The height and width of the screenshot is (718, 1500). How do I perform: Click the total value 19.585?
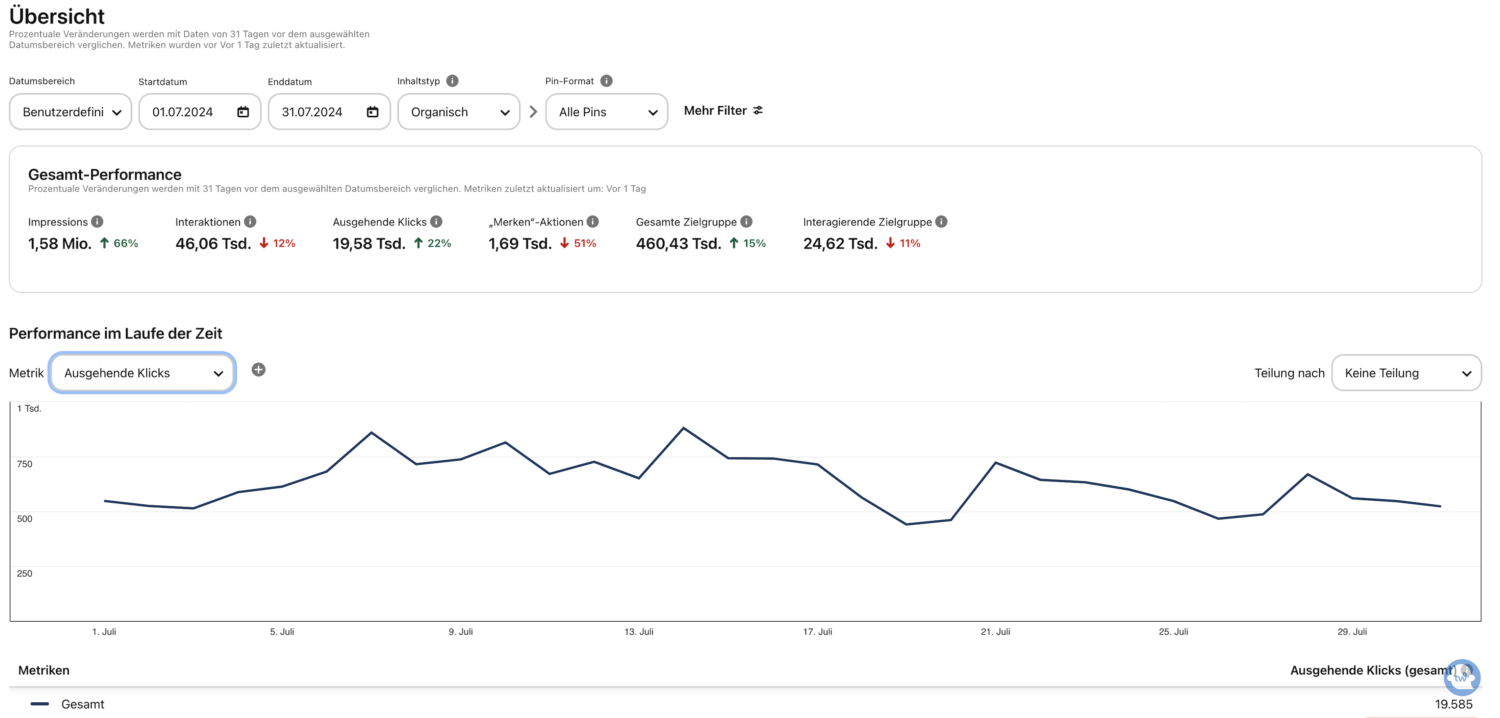[1453, 704]
